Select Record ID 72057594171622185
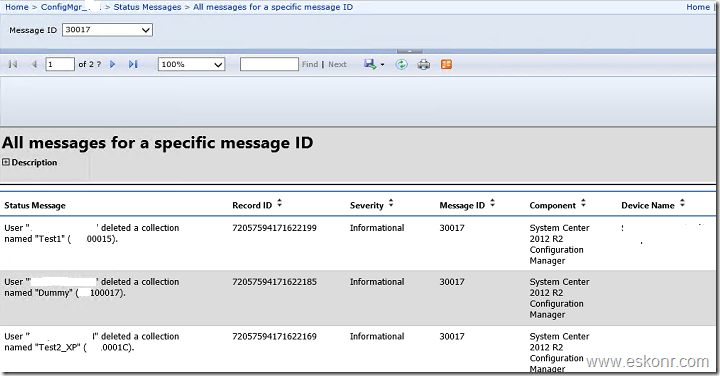Viewport: 720px width, 376px height. tap(274, 282)
